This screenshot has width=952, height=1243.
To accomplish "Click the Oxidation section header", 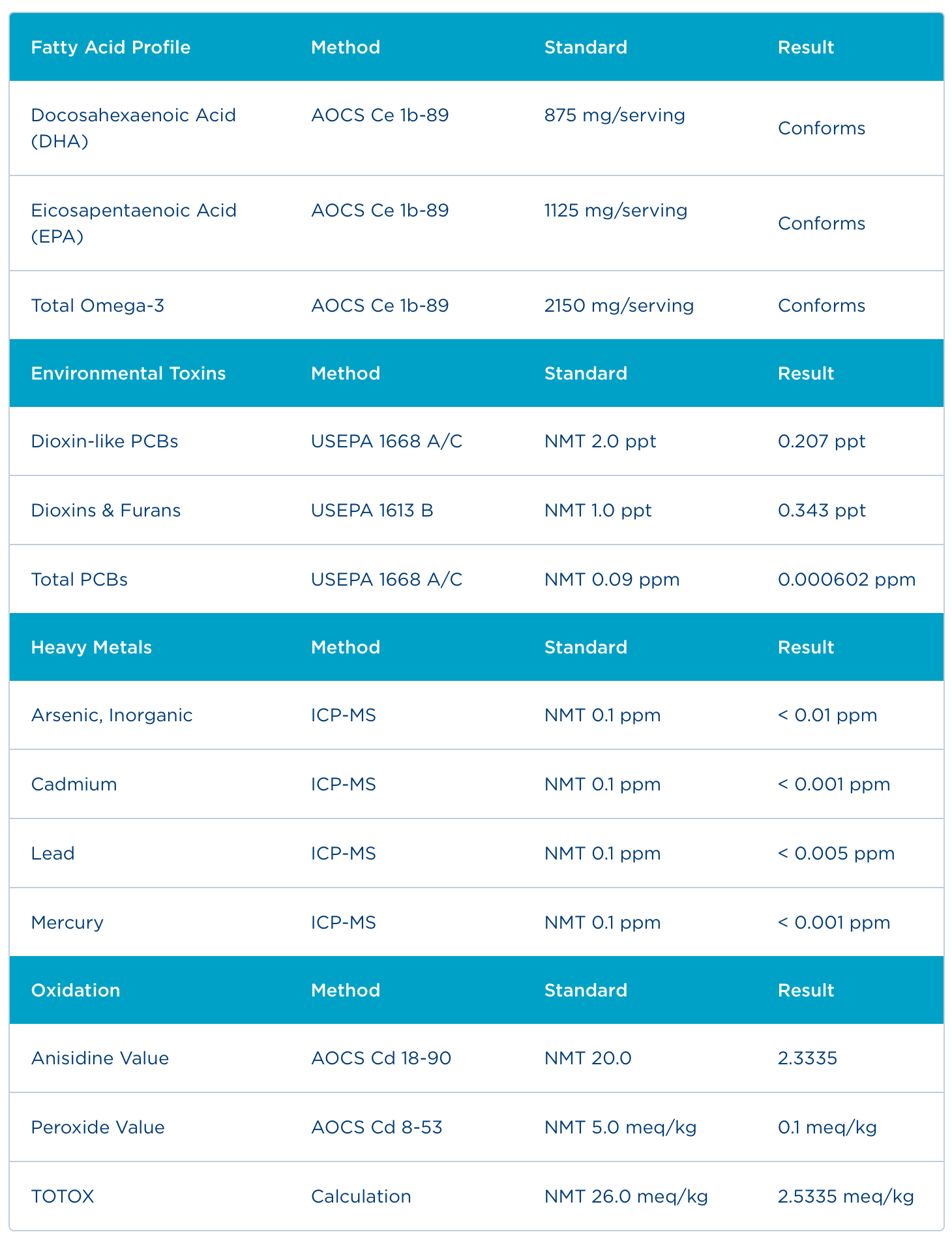I will 76,991.
